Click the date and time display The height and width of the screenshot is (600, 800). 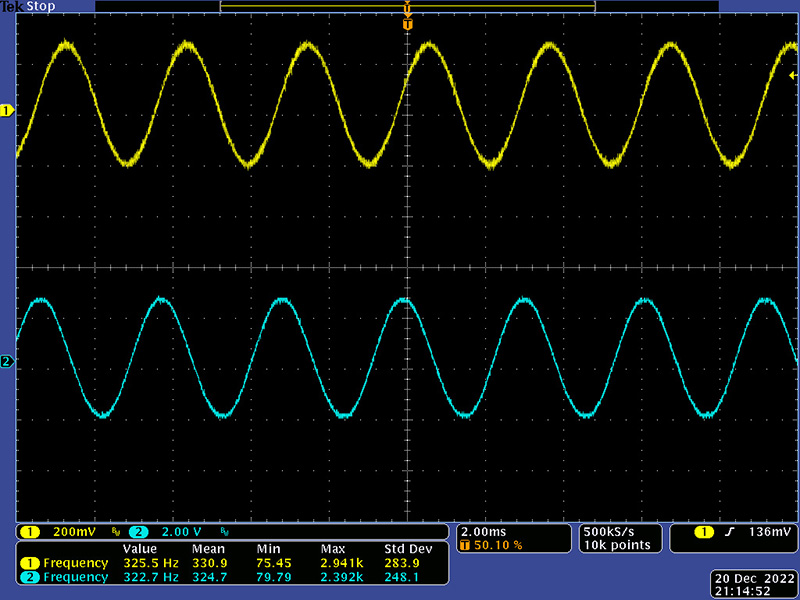pos(754,585)
